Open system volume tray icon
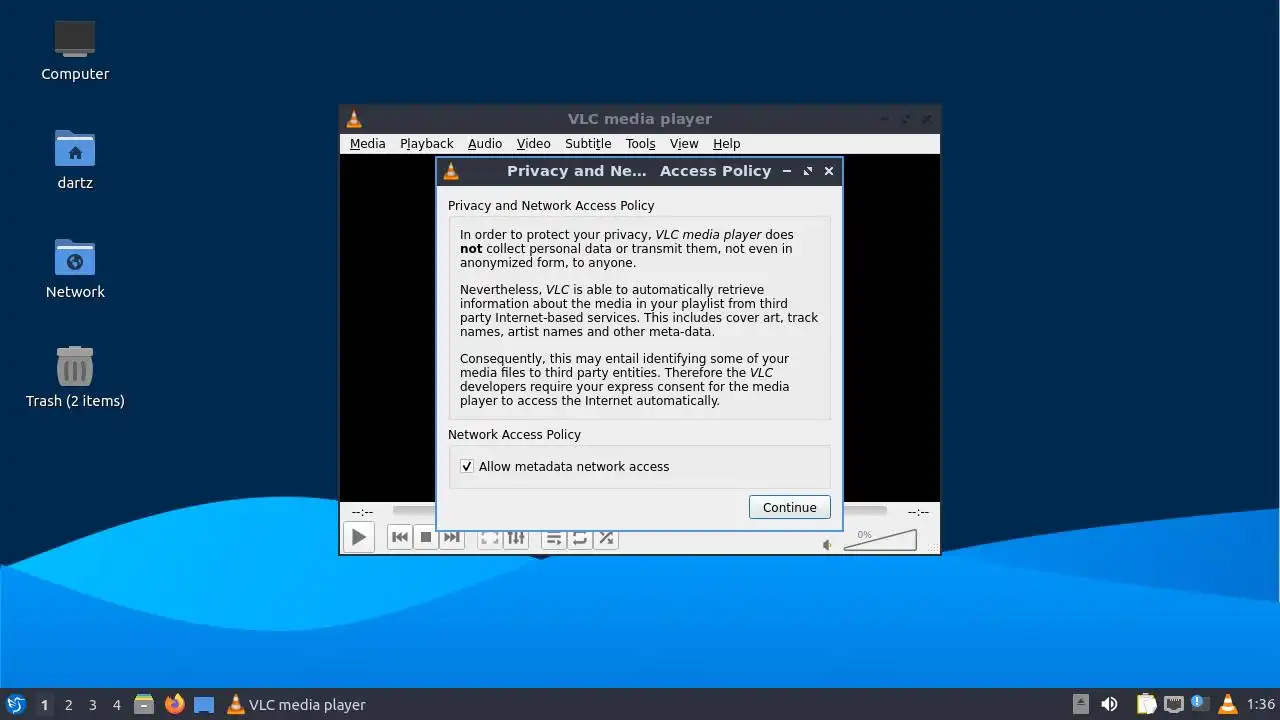Viewport: 1280px width, 720px height. click(x=1109, y=704)
